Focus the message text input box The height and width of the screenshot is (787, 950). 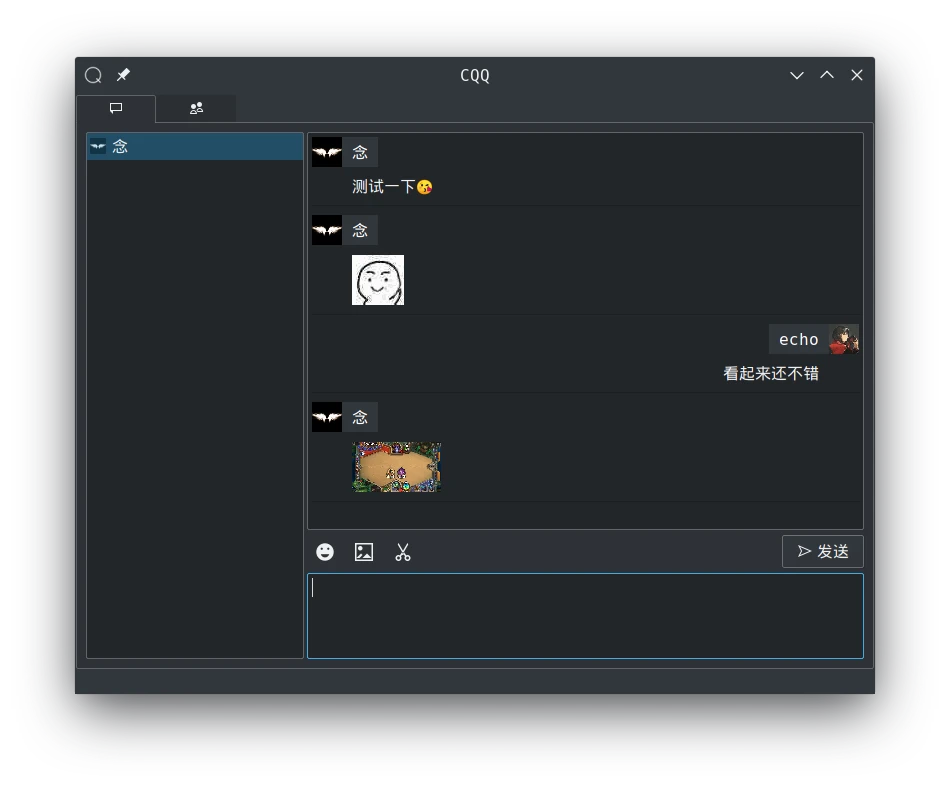point(584,615)
